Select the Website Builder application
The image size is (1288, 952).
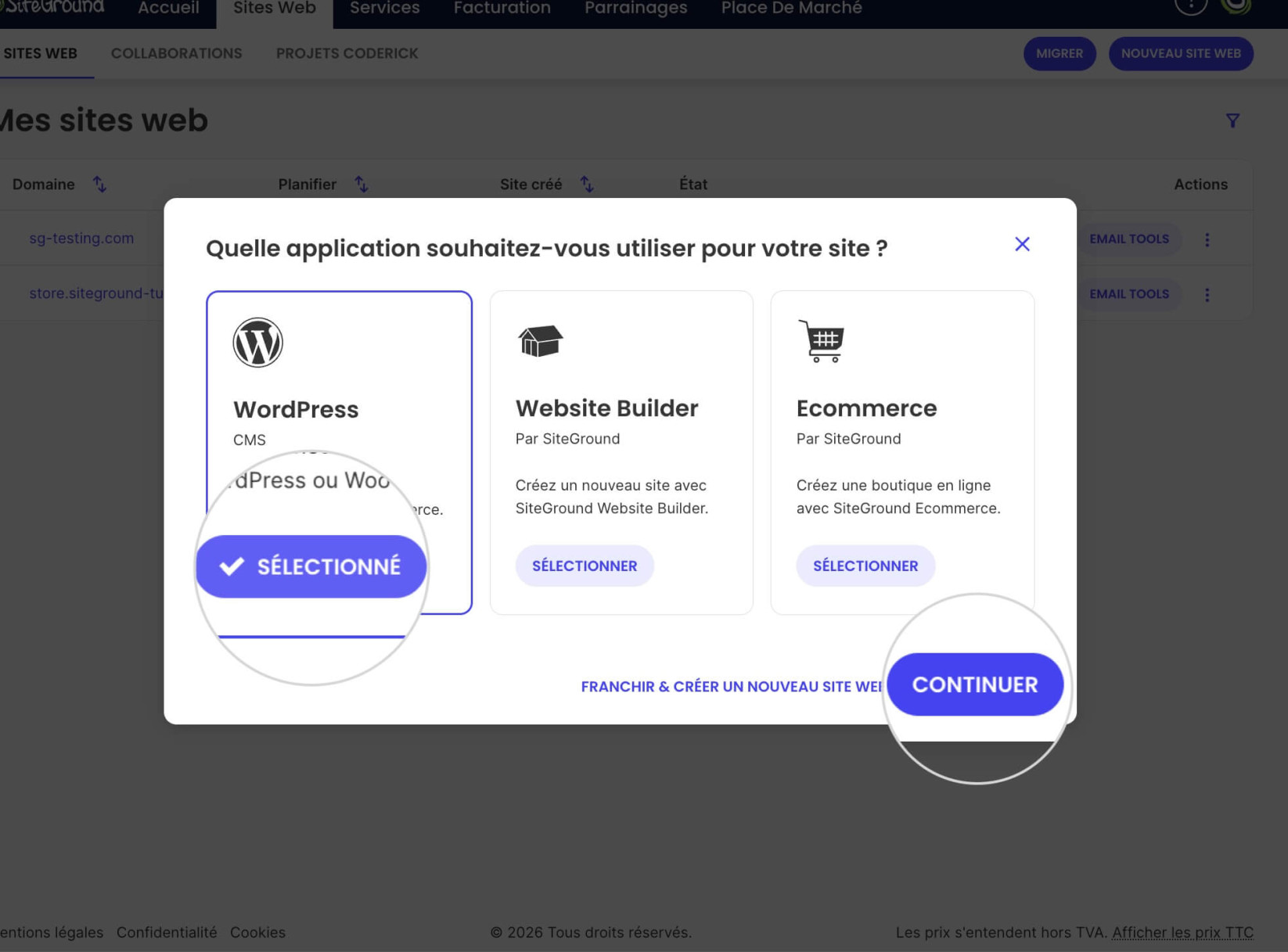pos(585,566)
